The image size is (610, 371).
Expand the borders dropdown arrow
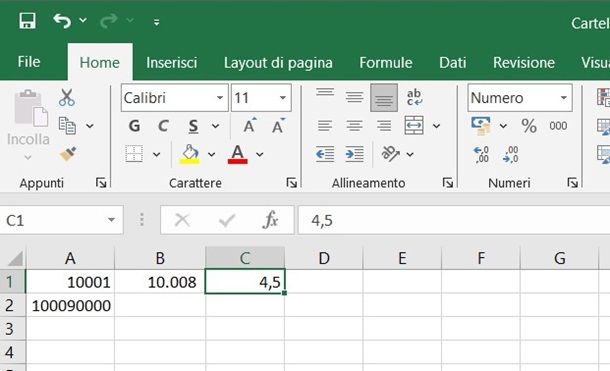click(156, 155)
